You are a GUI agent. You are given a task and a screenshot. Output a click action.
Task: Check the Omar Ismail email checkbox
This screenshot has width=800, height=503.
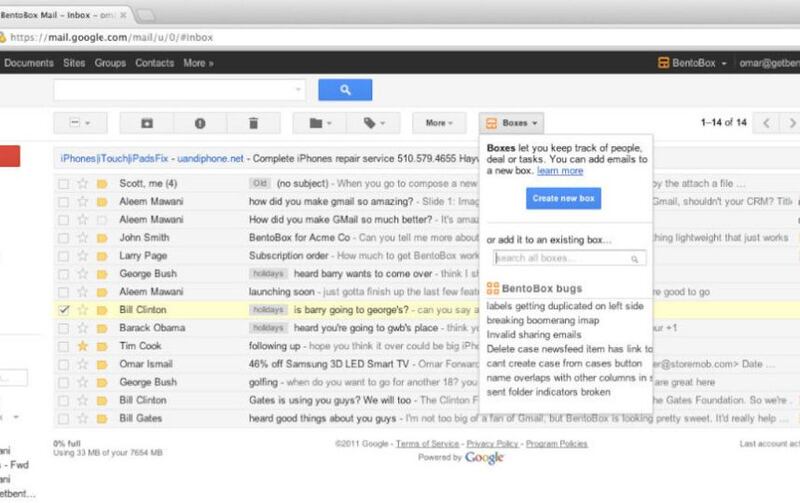coord(63,365)
